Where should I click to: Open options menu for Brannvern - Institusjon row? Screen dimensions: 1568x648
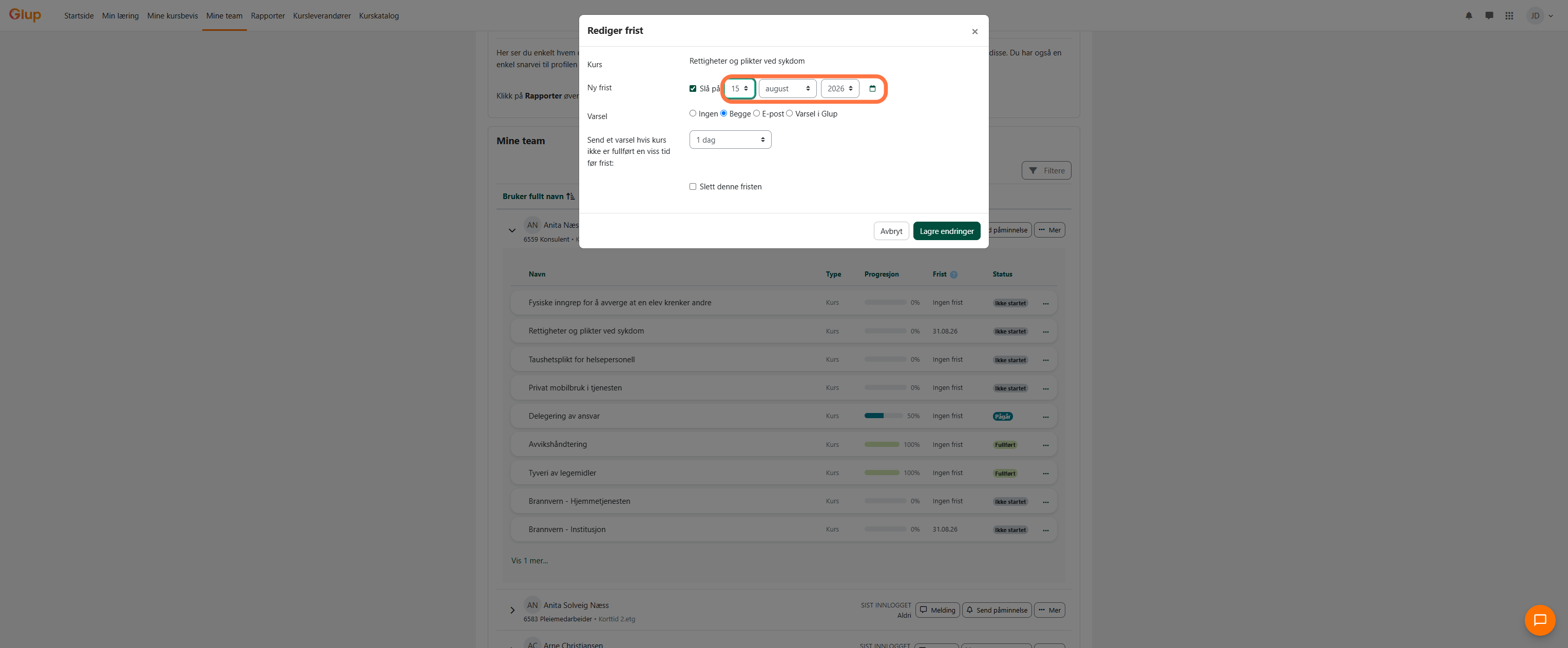click(1045, 531)
